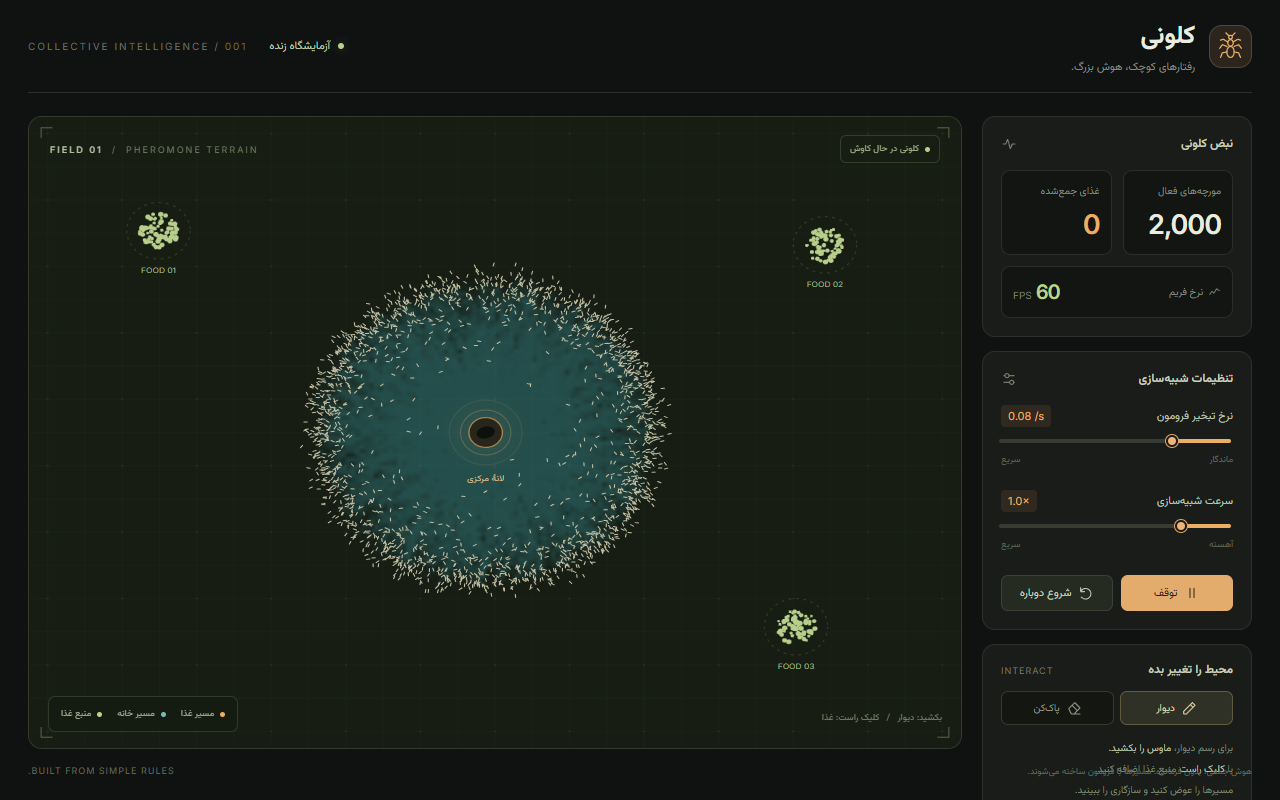Click the مورچه‌های فعال 2,000 stat card

pyautogui.click(x=1178, y=212)
